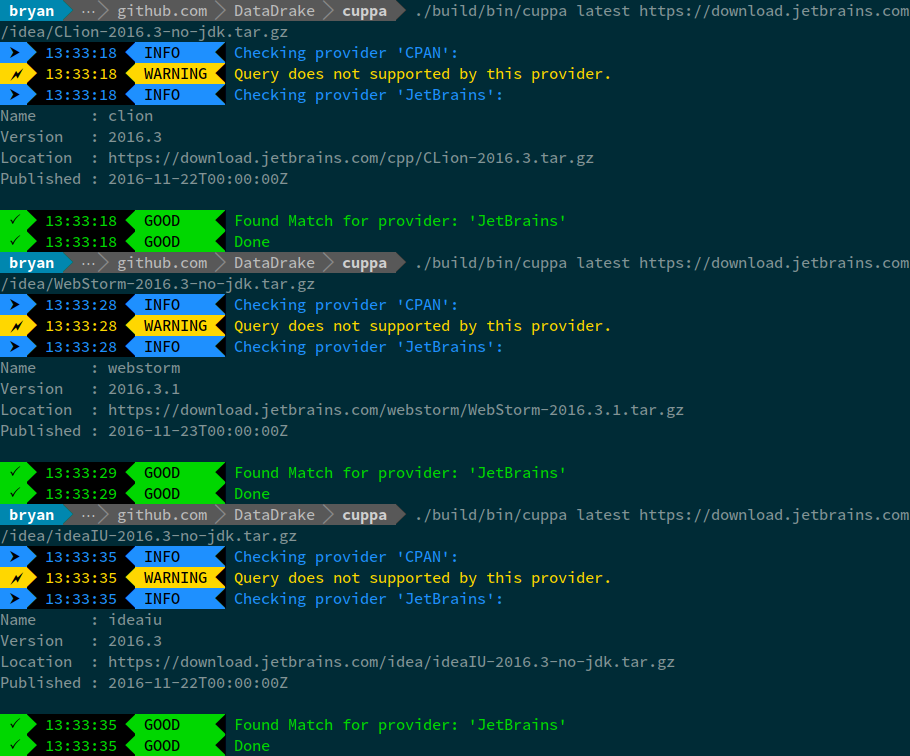Click arrow icon on 13:33:28 'JetBrains' INFO row
The height and width of the screenshot is (756, 910).
15,346
